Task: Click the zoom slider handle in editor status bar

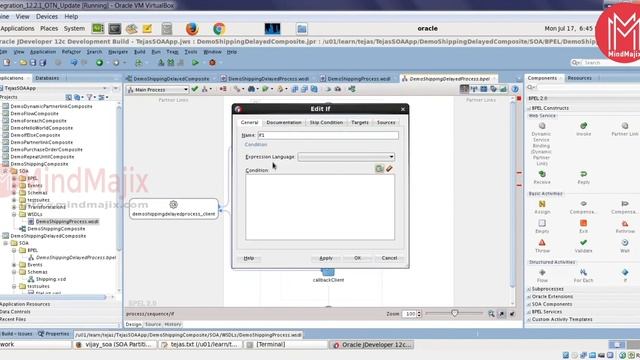Action: pyautogui.click(x=455, y=313)
